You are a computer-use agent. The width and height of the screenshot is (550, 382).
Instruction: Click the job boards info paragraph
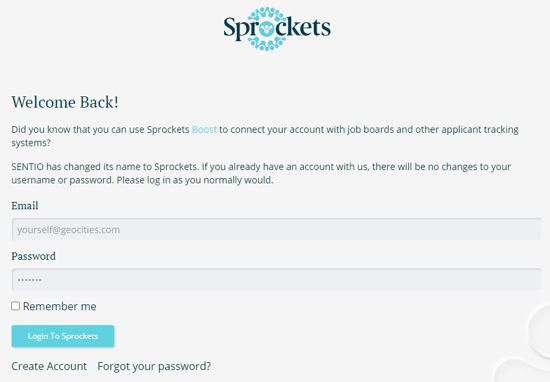click(x=265, y=136)
